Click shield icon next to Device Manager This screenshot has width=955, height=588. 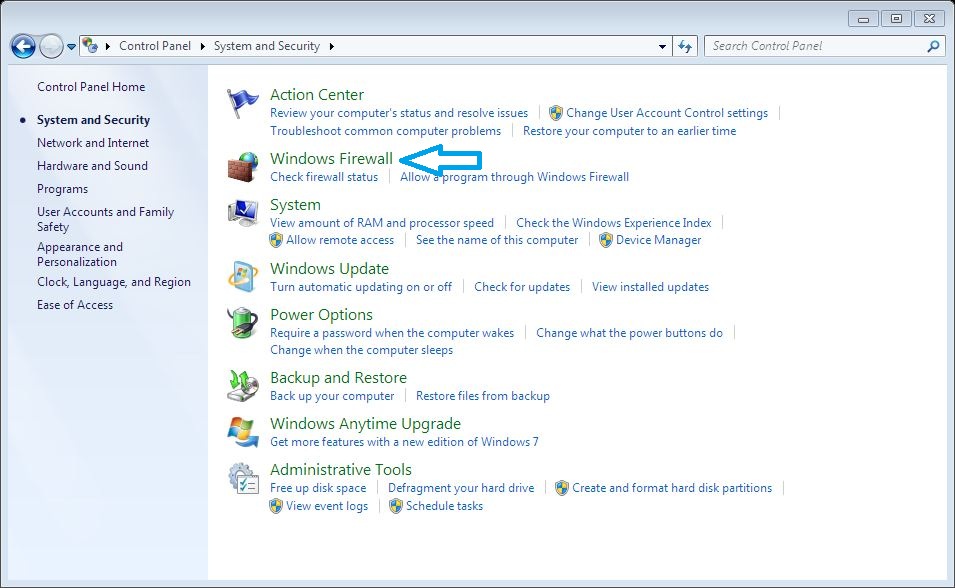tap(605, 240)
